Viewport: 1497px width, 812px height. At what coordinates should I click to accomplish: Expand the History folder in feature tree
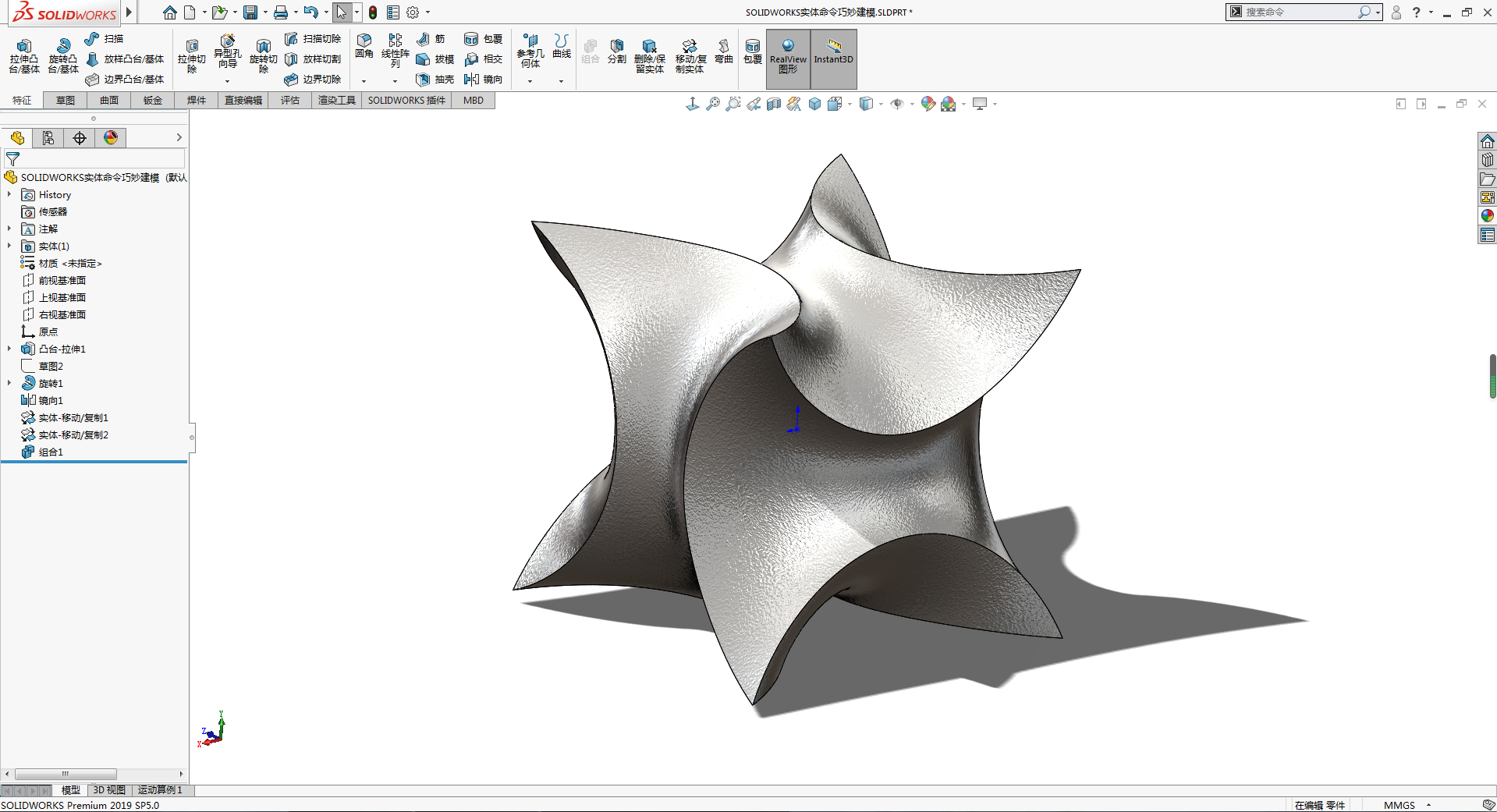click(x=9, y=194)
